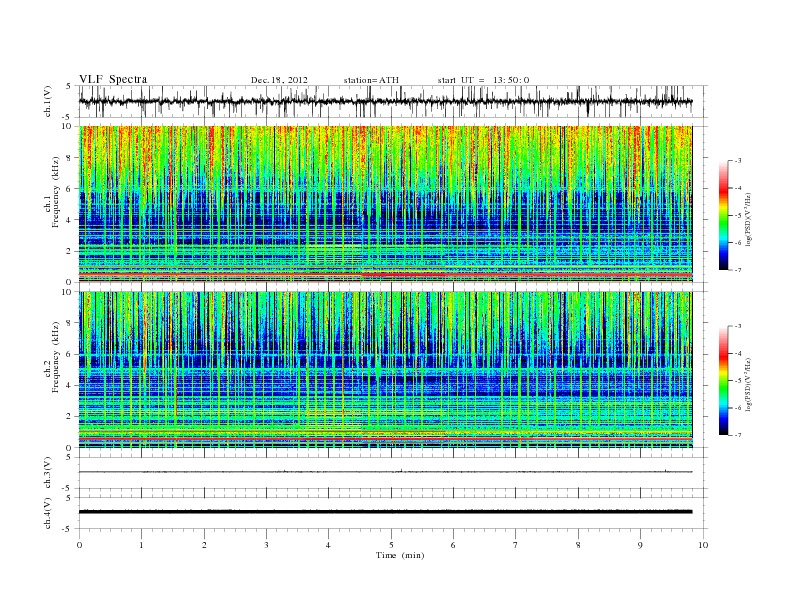This screenshot has height=612, width=792.
Task: Click the '1' tick on the time axis
Action: coord(141,545)
